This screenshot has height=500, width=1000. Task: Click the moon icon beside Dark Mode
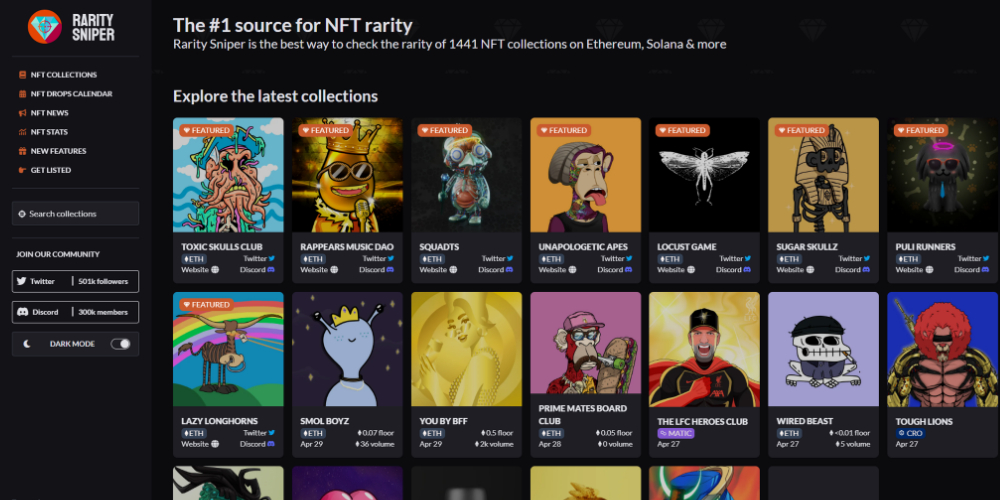click(27, 344)
